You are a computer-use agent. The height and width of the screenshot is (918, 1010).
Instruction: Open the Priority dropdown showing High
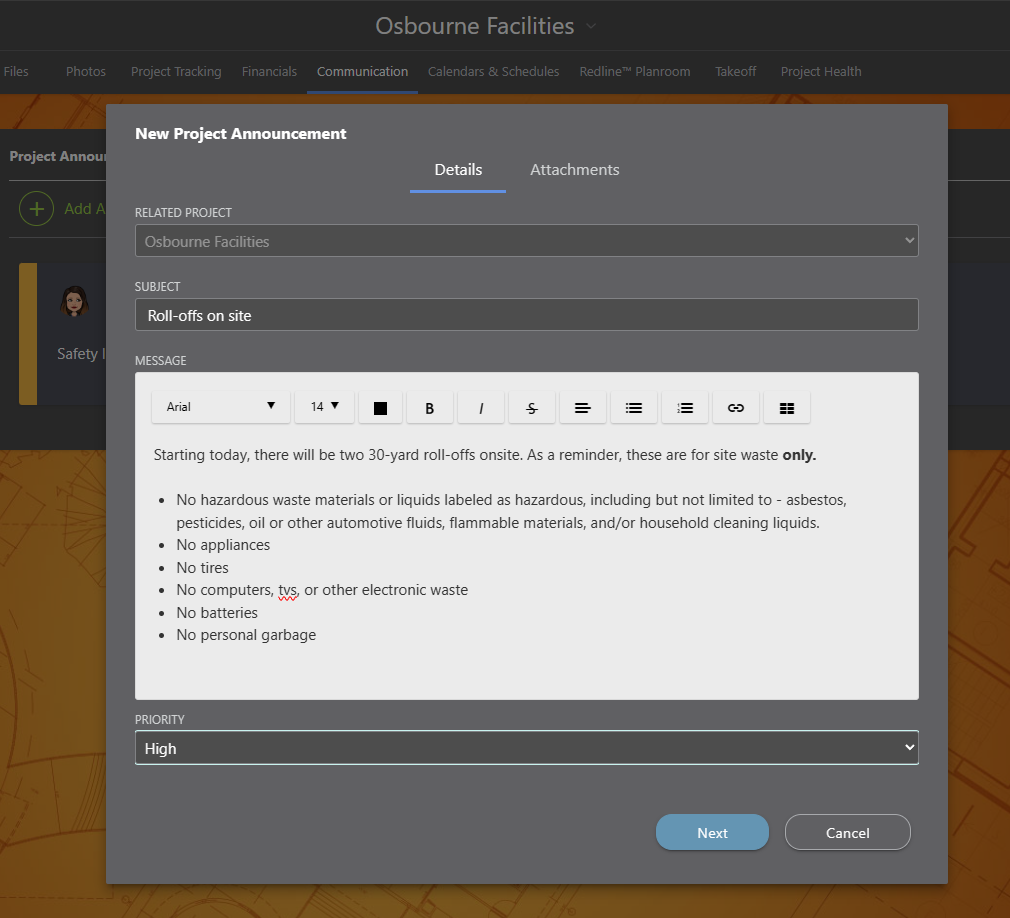click(527, 747)
